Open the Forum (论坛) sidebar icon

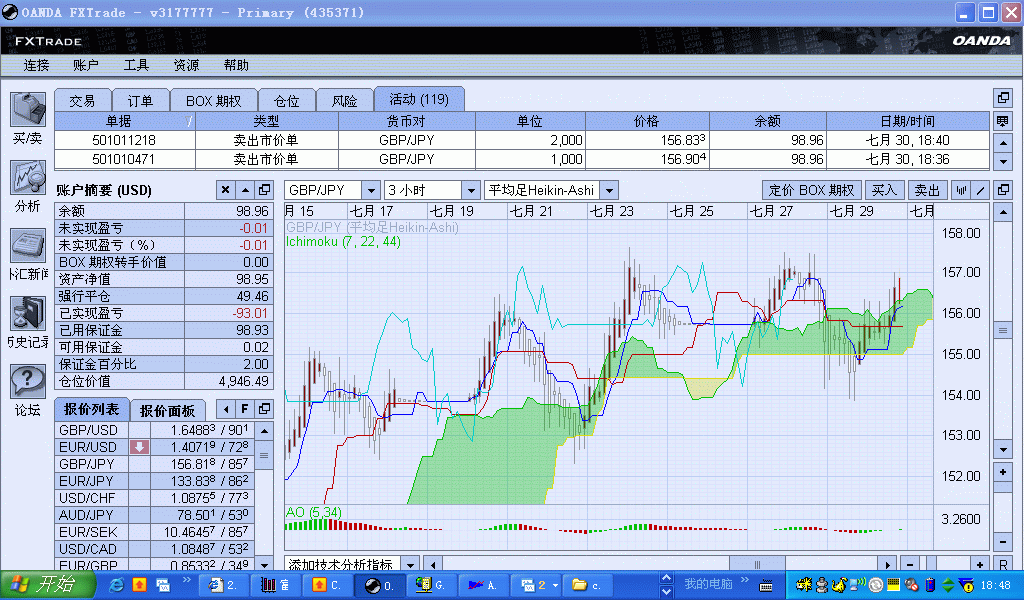(x=27, y=382)
